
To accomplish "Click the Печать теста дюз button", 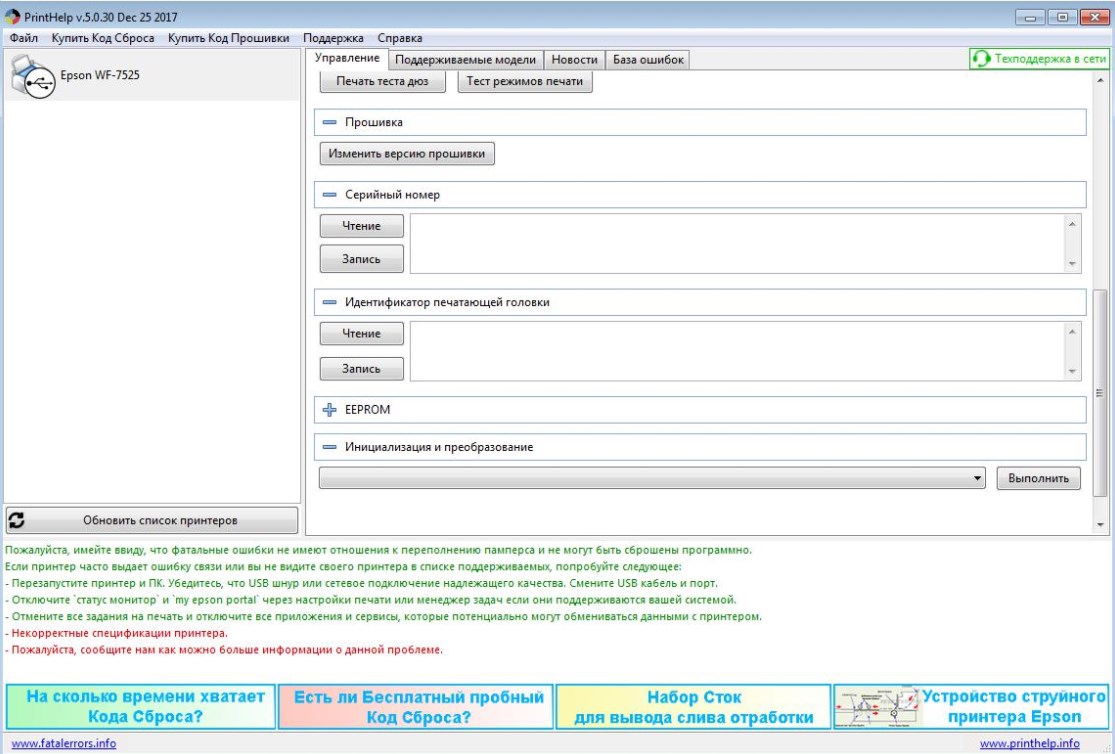I will tap(383, 81).
